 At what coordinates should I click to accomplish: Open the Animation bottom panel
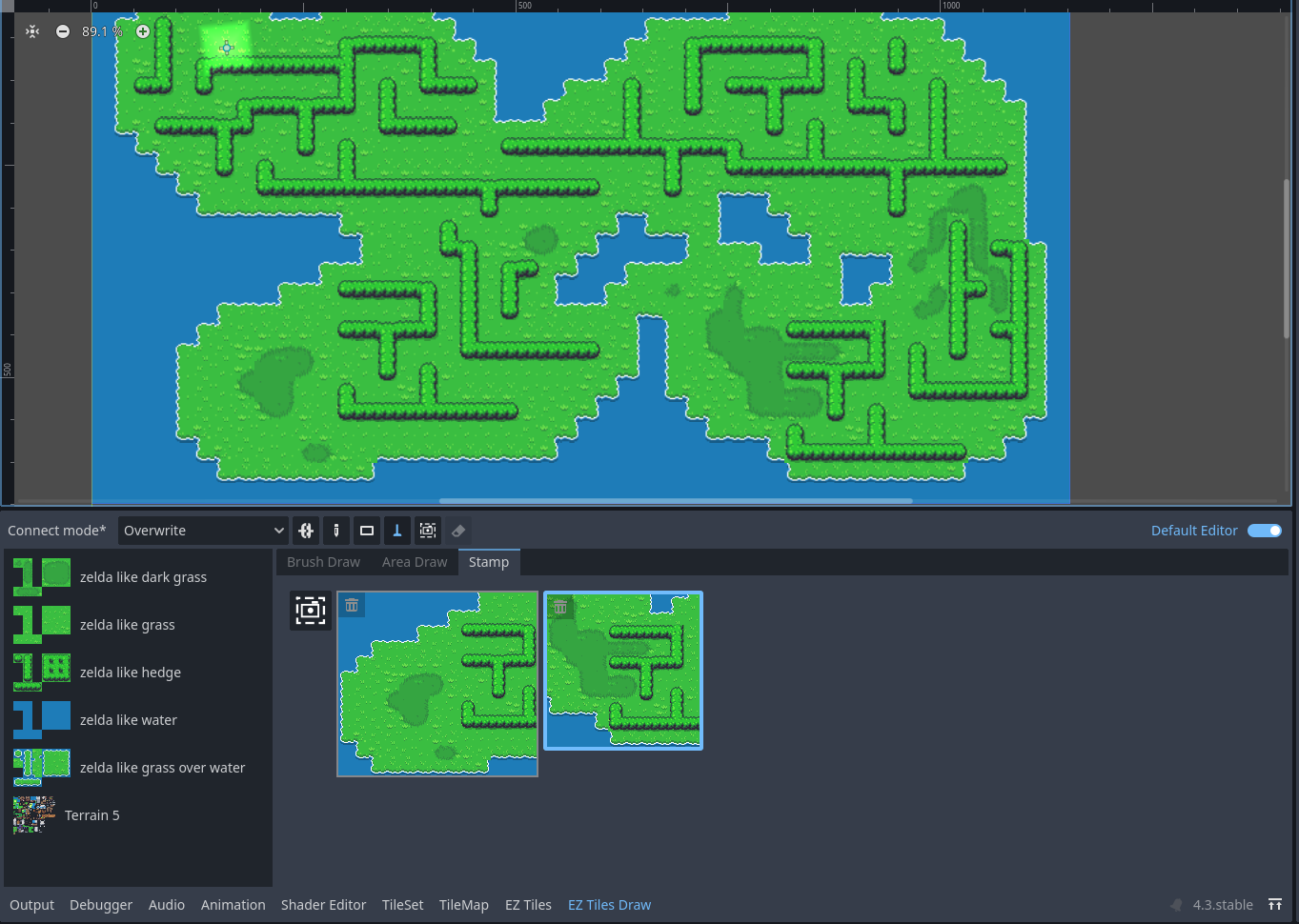[x=233, y=905]
